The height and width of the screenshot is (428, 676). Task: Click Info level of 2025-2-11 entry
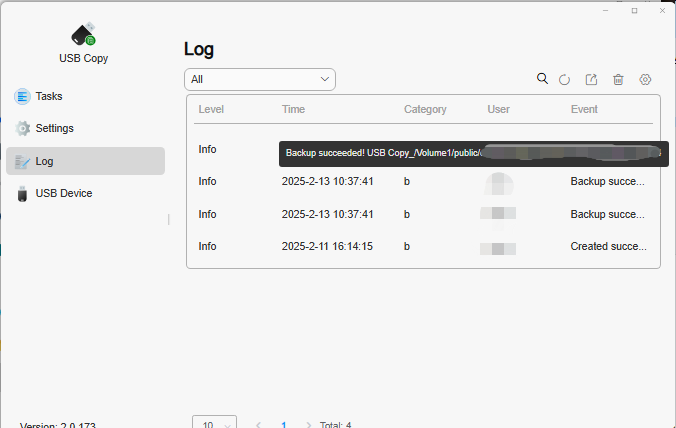207,246
